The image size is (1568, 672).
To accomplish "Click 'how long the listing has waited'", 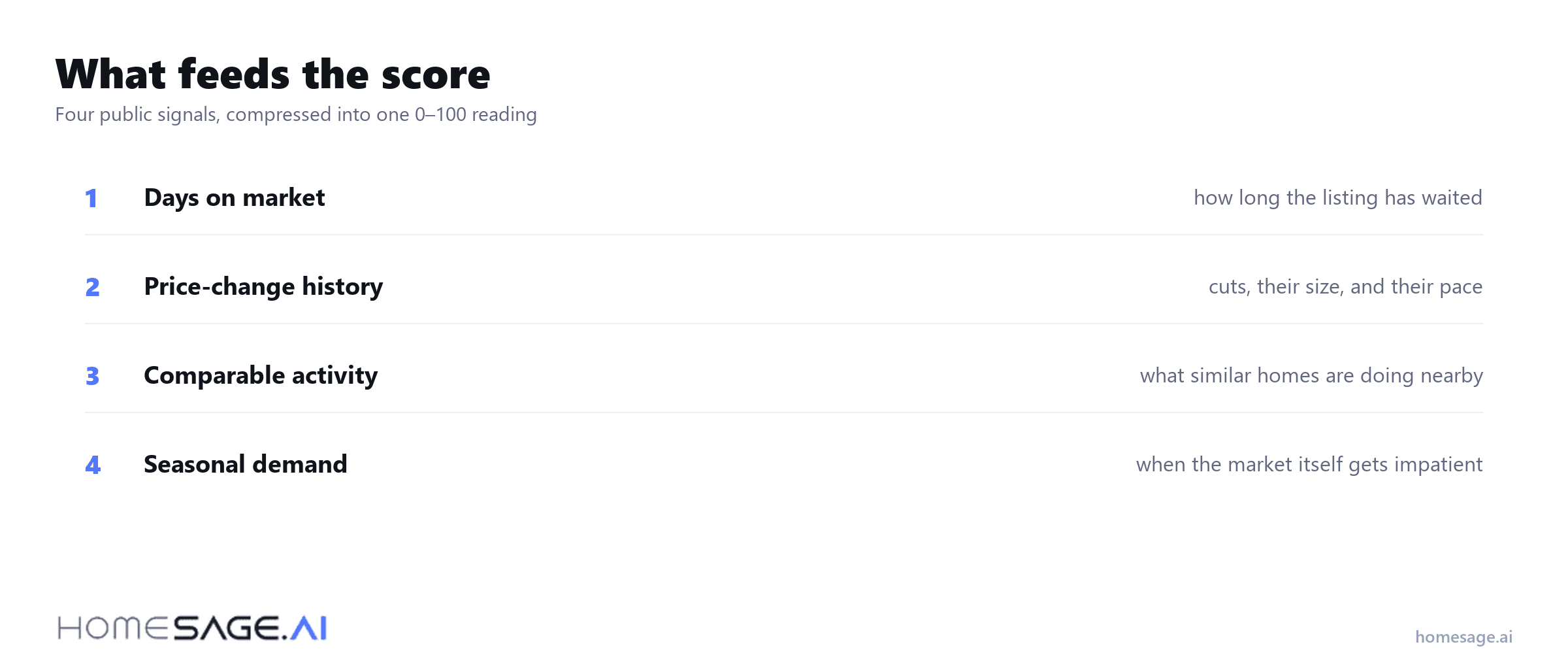I will [x=1338, y=198].
